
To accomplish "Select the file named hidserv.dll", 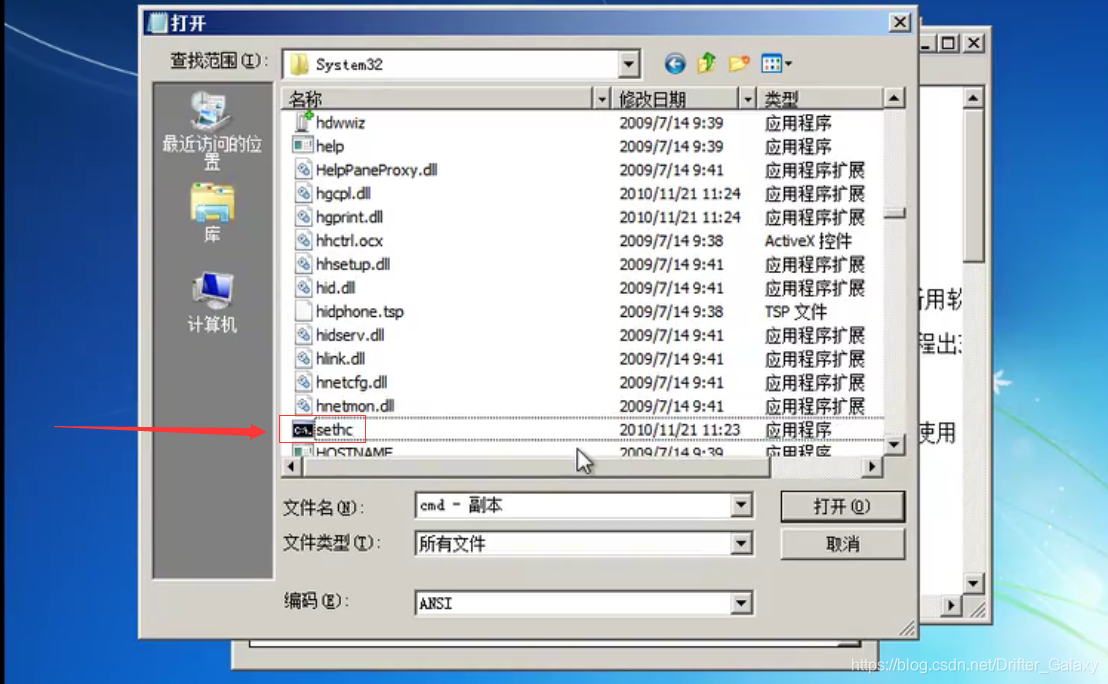I will (x=350, y=336).
